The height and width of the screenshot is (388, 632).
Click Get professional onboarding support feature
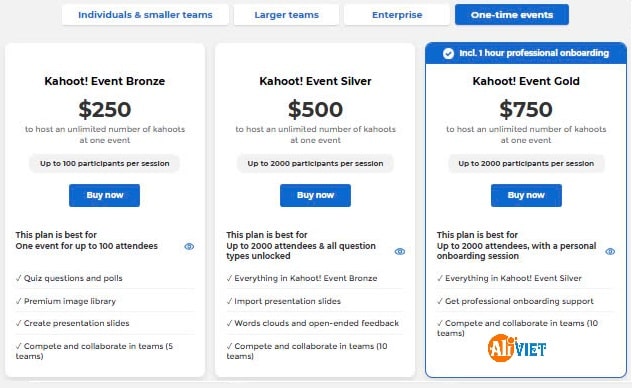515,301
